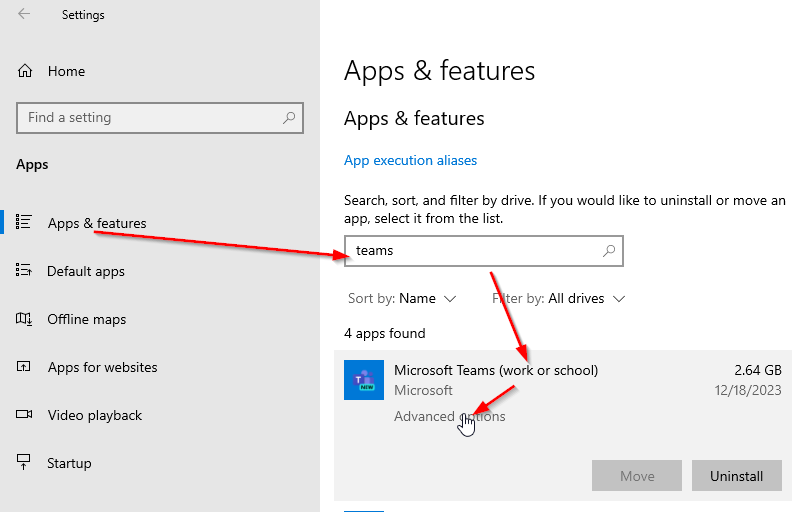Screen dimensions: 802x512
Task: Click the Default apps icon
Action: pyautogui.click(x=24, y=270)
